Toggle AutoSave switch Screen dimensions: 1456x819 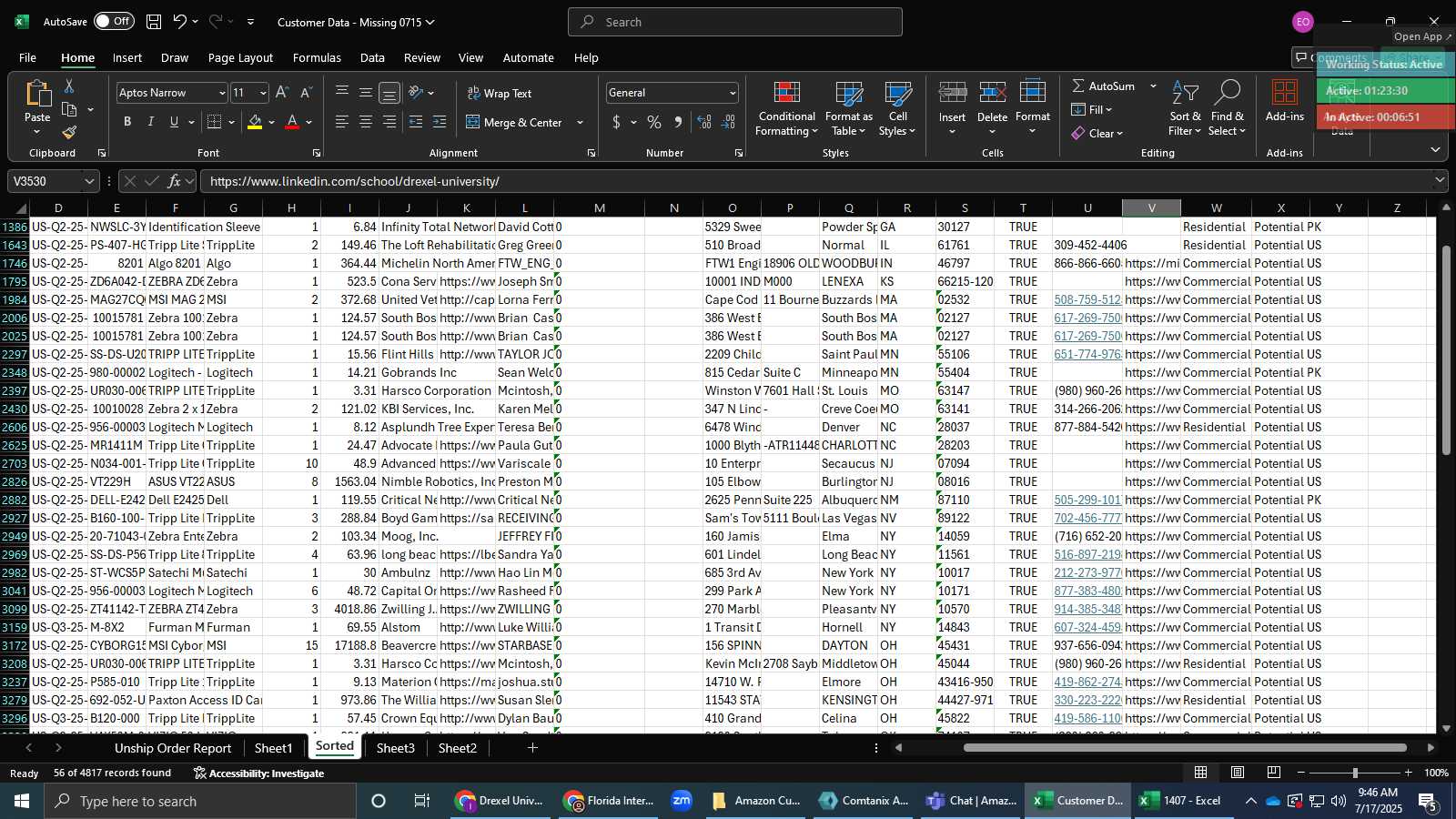(x=114, y=21)
